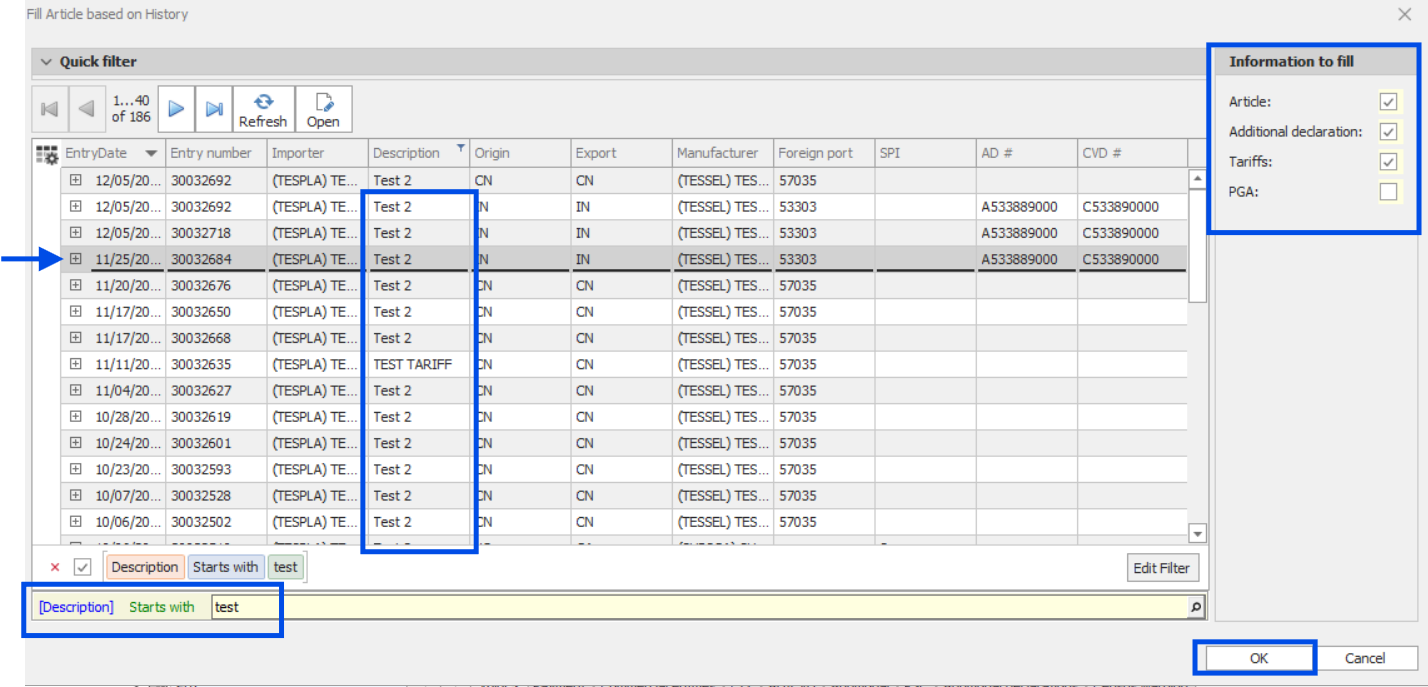Collapse the Quick filter section
Image resolution: width=1428 pixels, height=687 pixels.
pos(46,61)
